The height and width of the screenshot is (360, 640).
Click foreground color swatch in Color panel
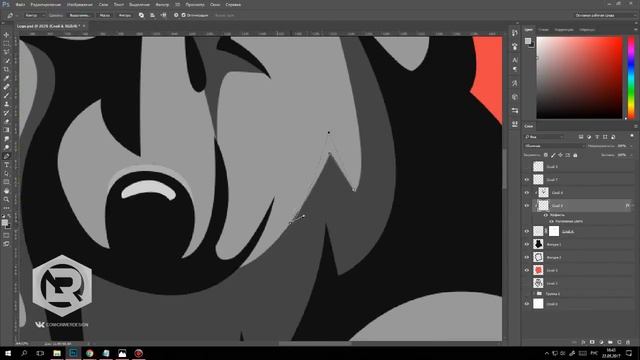[528, 41]
